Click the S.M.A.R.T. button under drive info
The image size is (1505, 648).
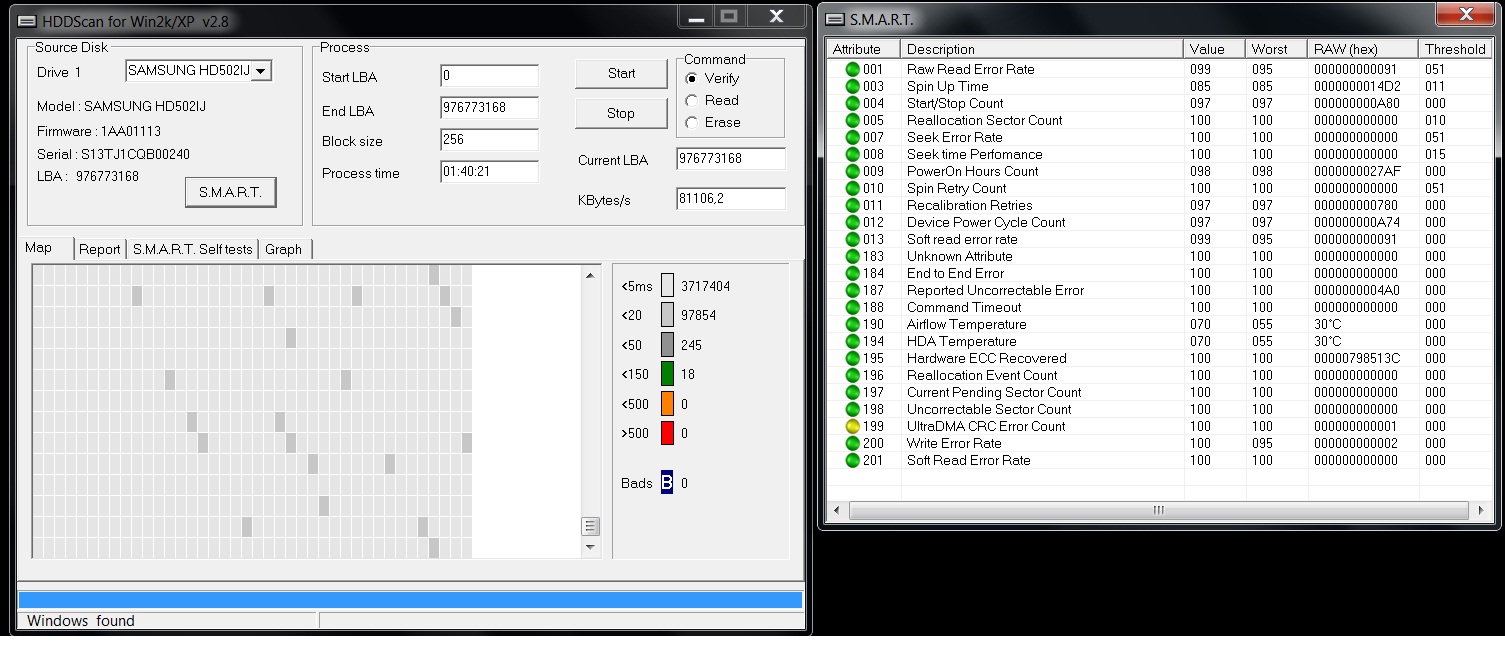point(230,192)
